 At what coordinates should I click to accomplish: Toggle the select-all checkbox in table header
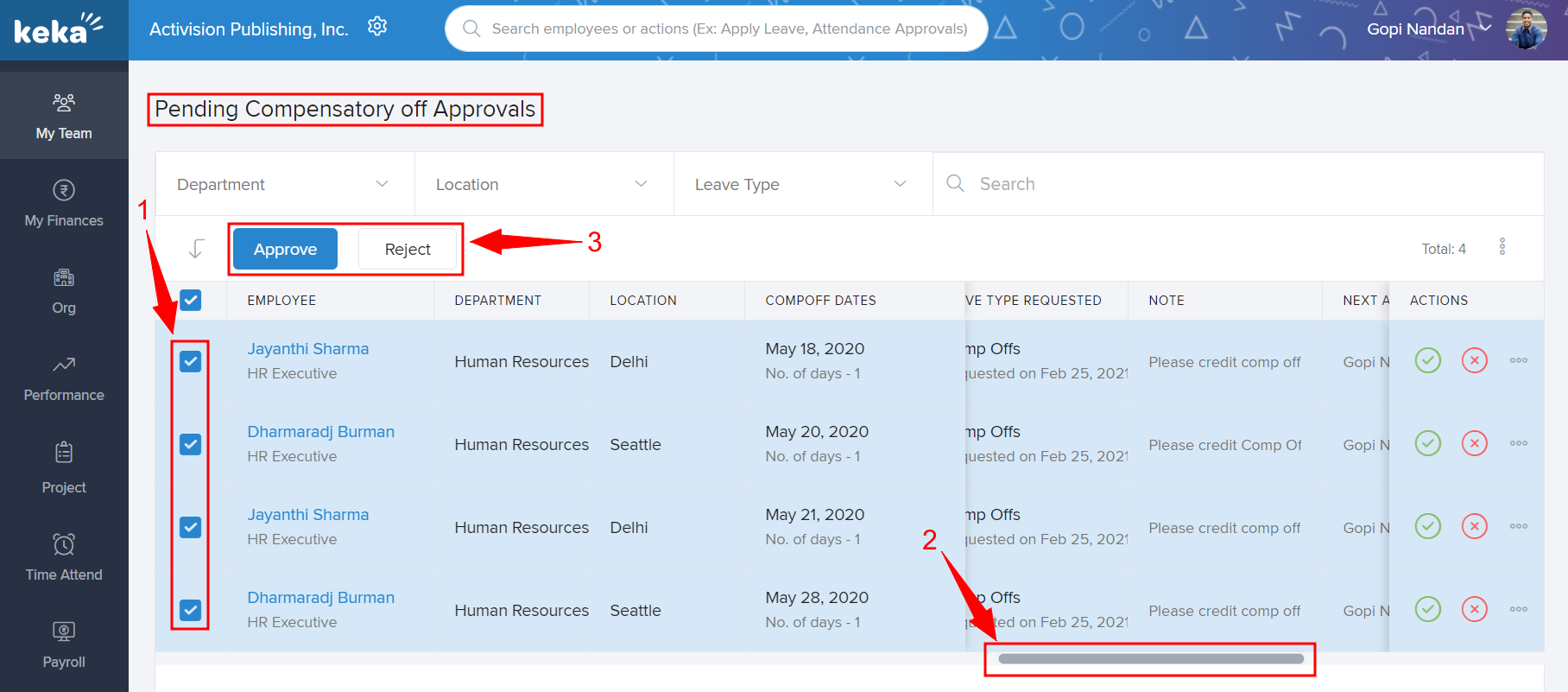[191, 301]
